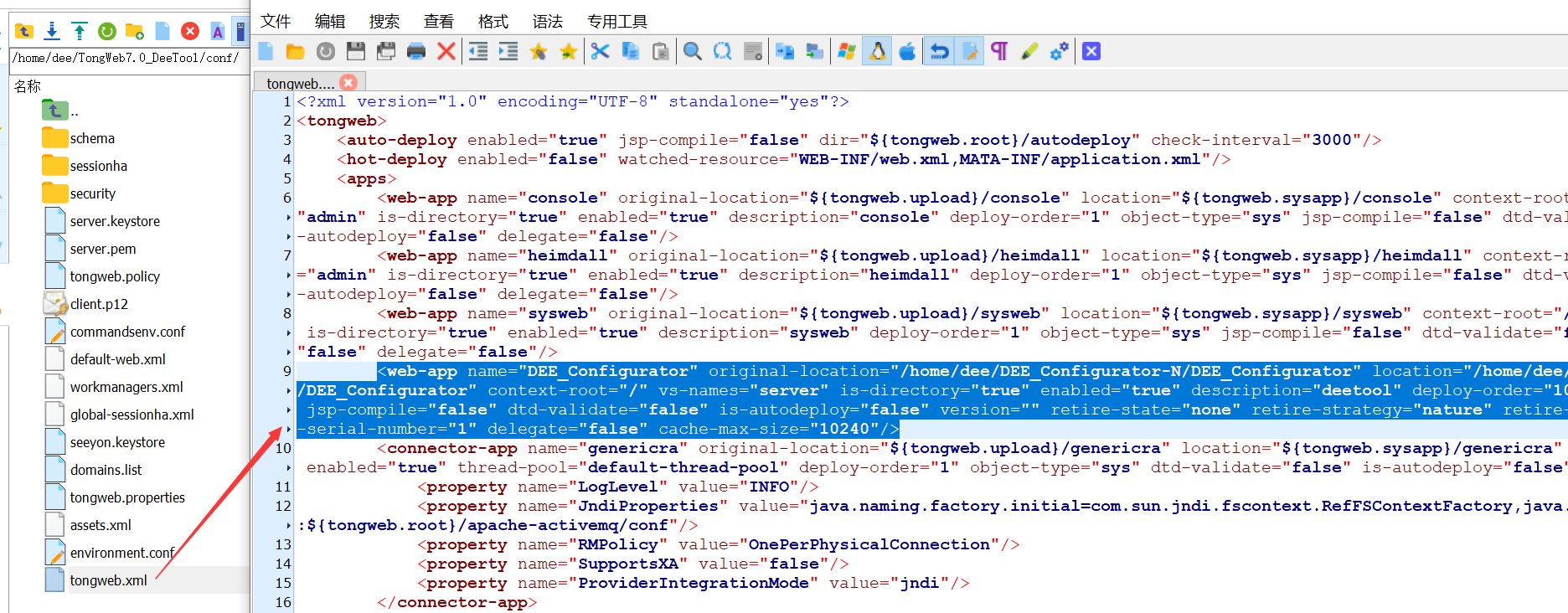Image resolution: width=1568 pixels, height=613 pixels.
Task: Select the tongweb.properties file
Action: coord(115,497)
